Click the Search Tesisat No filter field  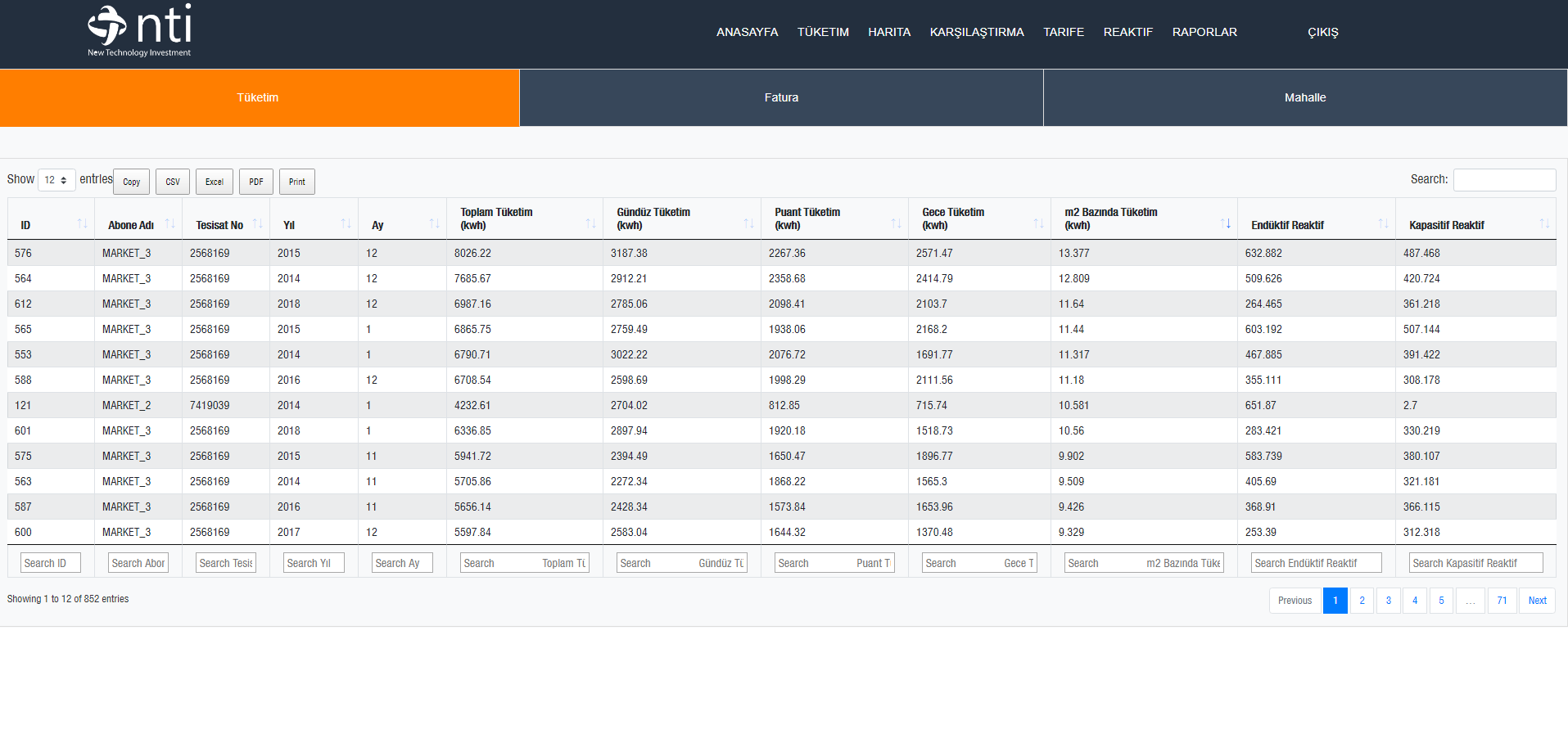pos(226,563)
